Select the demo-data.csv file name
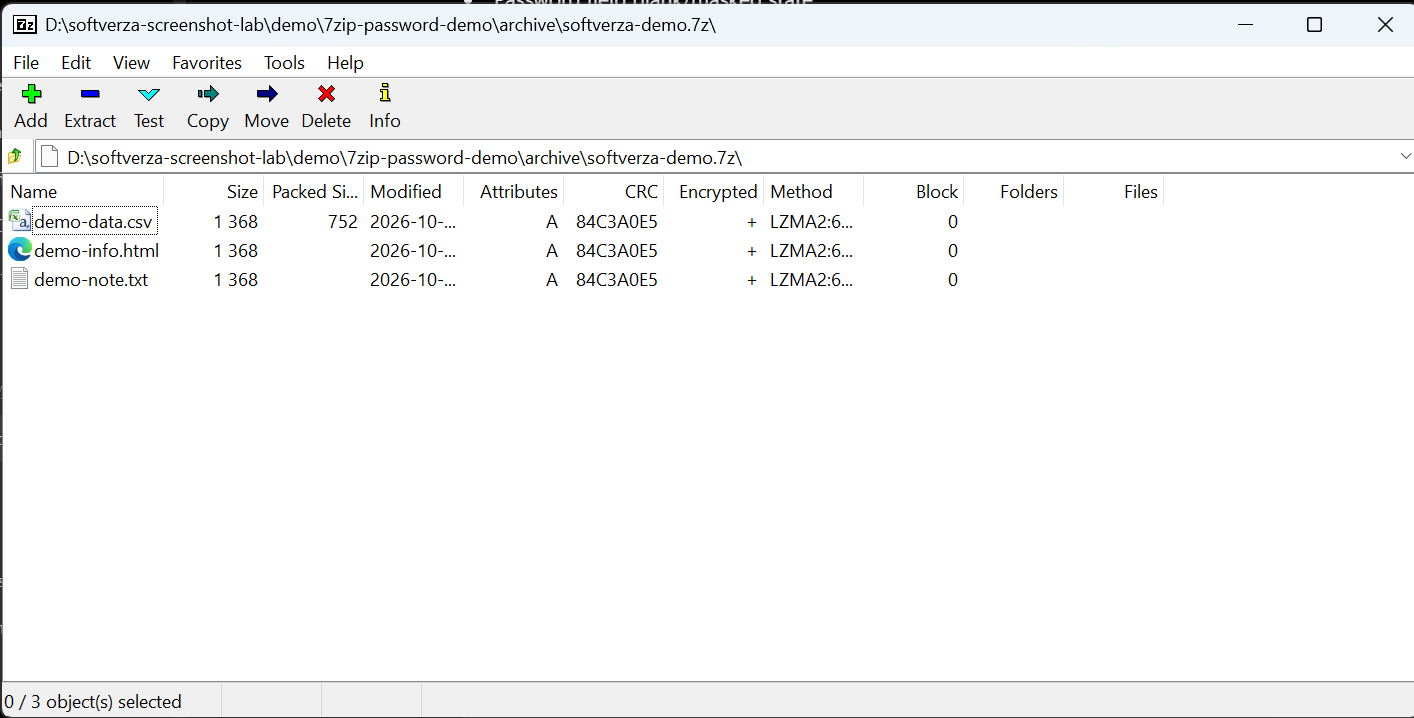This screenshot has height=718, width=1414. coord(94,221)
